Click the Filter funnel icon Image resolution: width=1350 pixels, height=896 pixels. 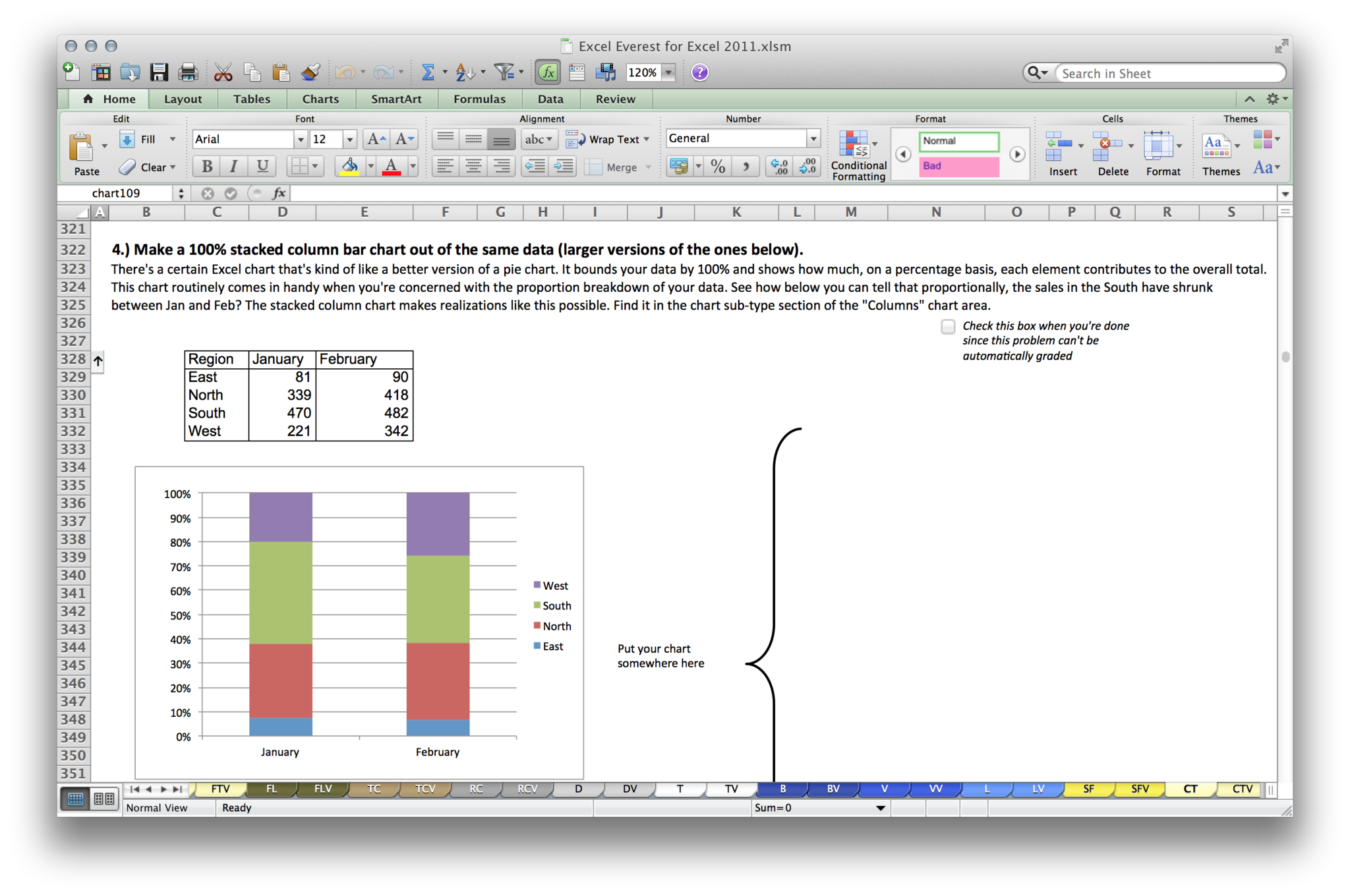(504, 72)
